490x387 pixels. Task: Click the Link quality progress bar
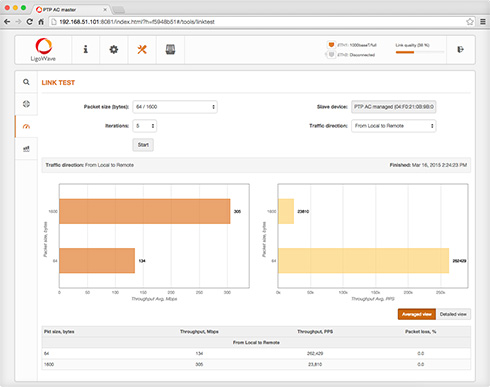pyautogui.click(x=420, y=52)
